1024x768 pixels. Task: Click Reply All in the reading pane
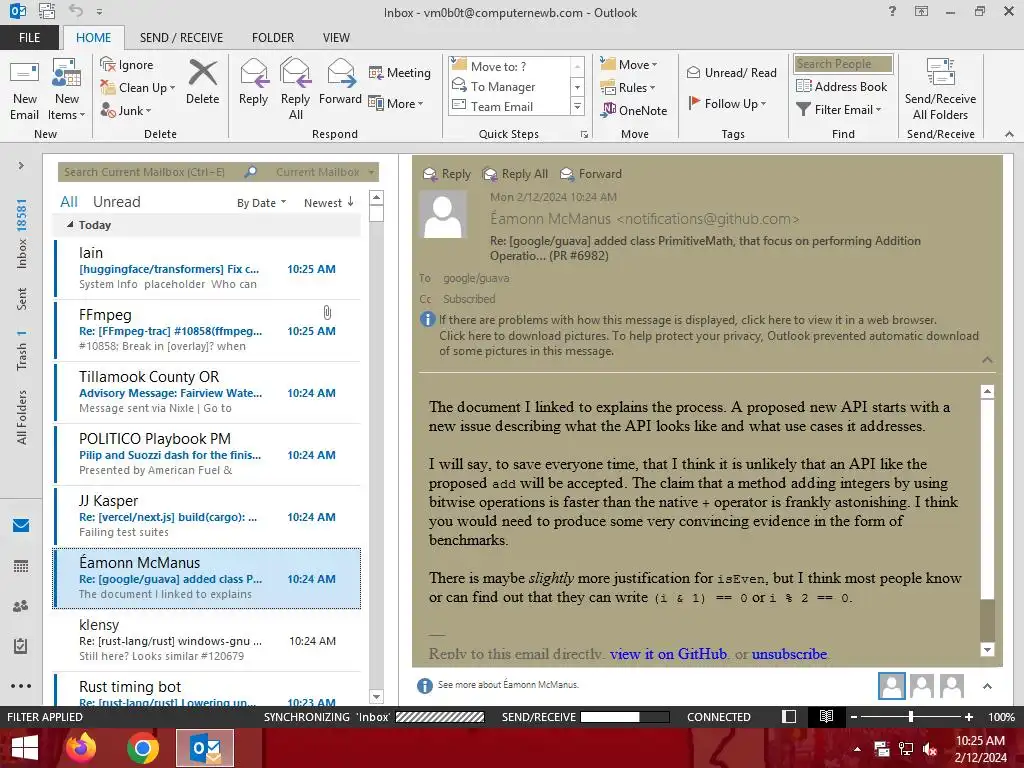click(515, 174)
